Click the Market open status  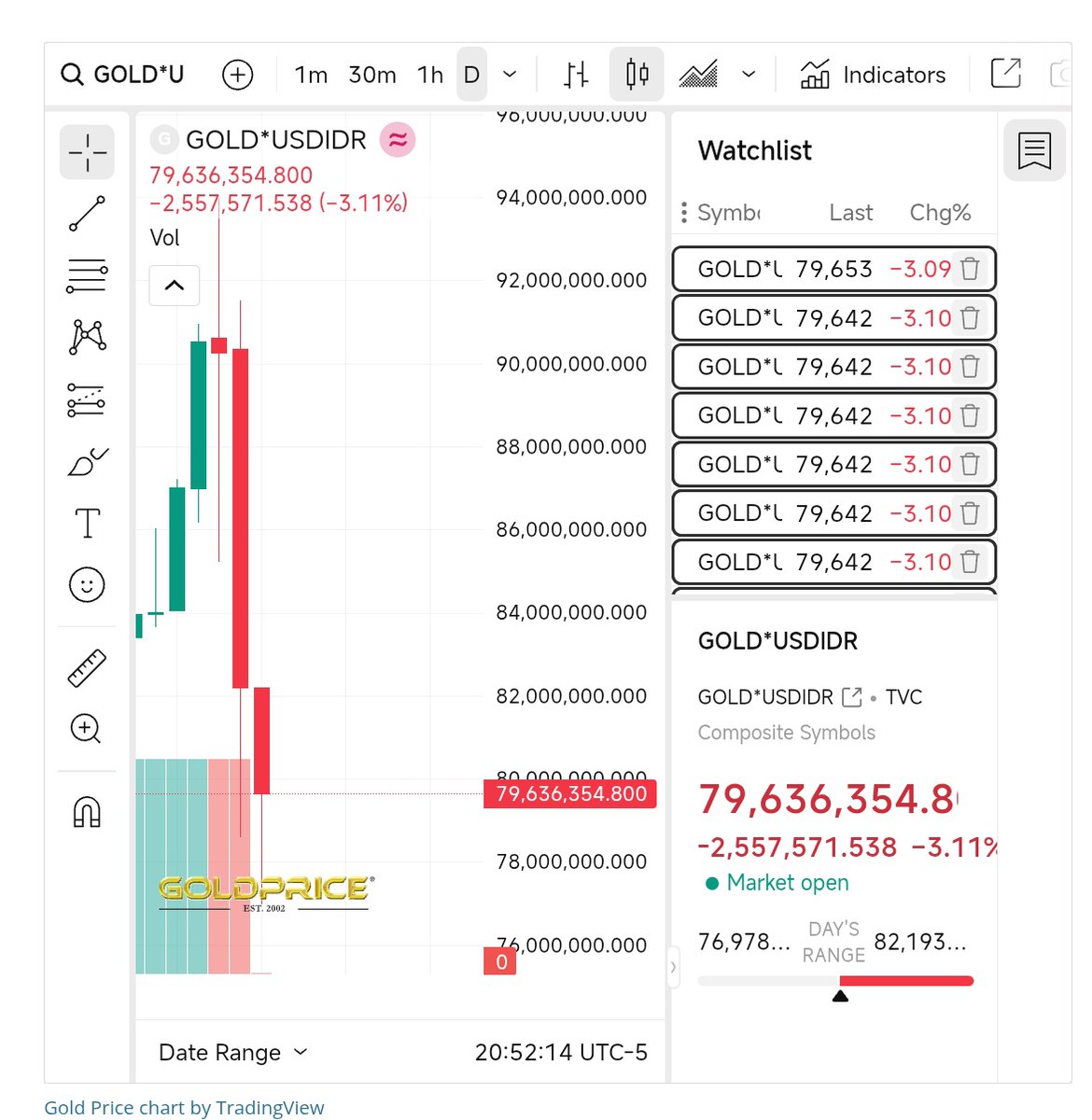(x=777, y=883)
